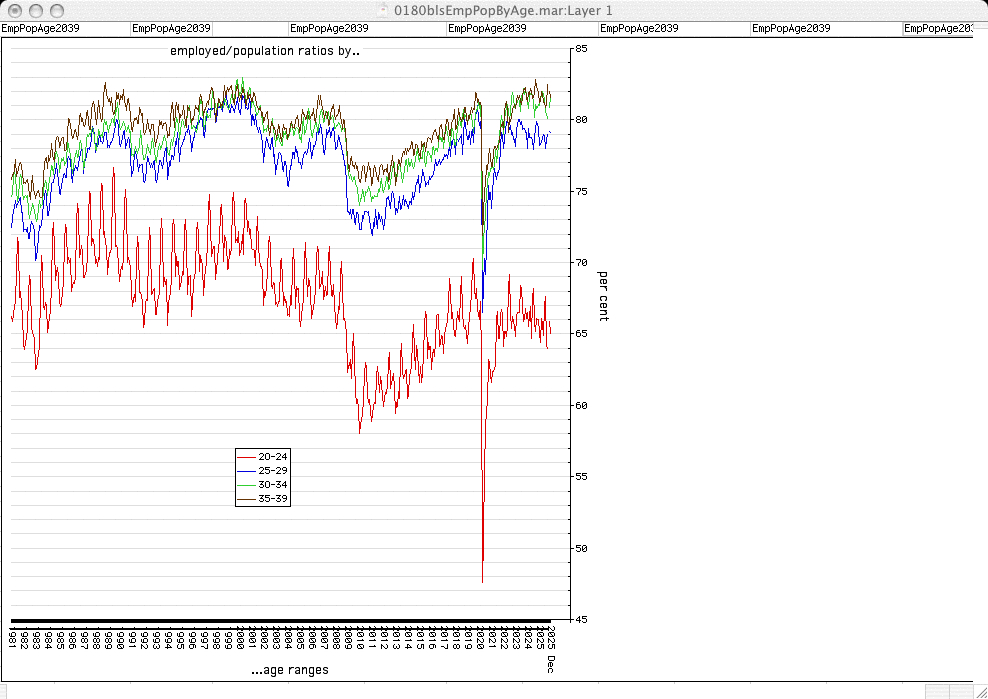Click the rightmost cut-off EmpPopAge column header

click(x=937, y=29)
